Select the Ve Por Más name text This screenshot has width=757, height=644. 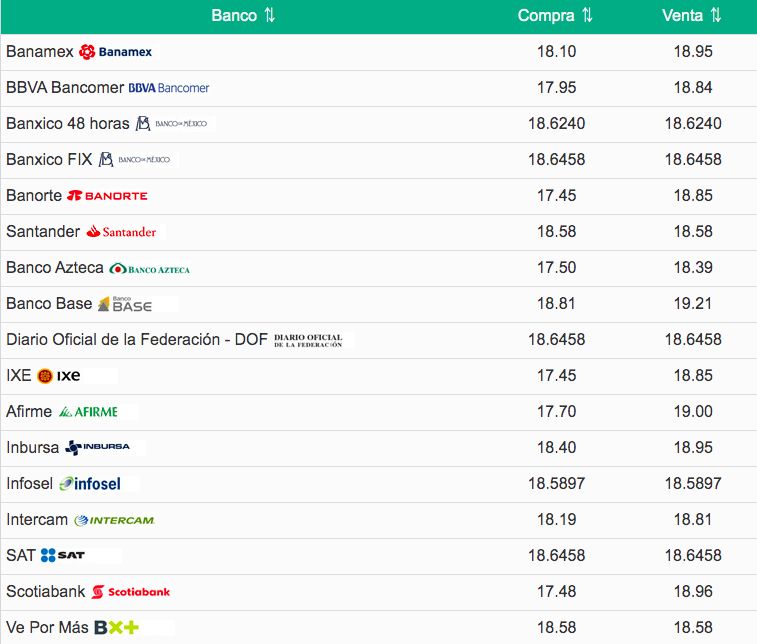47,628
